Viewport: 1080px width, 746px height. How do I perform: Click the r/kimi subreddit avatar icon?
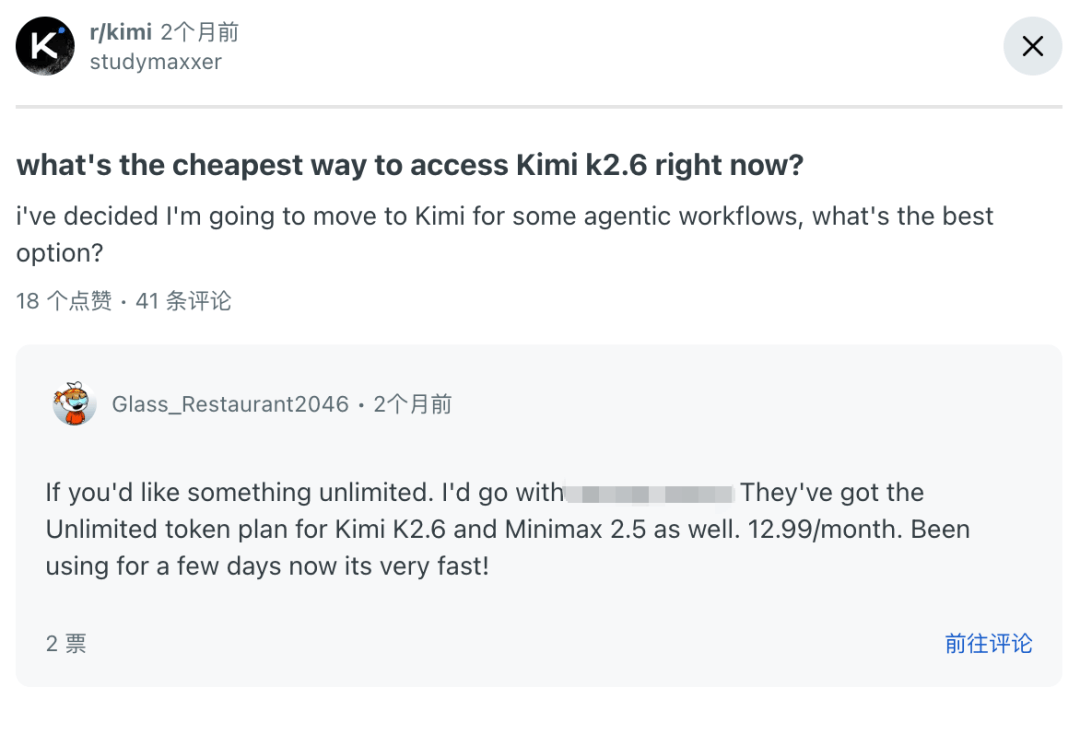45,46
